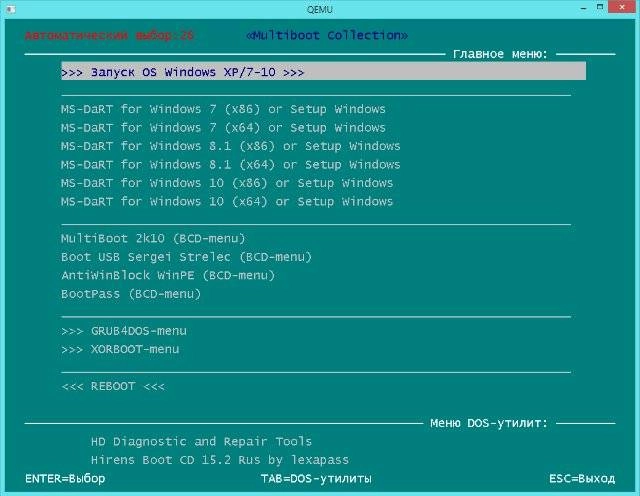Viewport: 640px width, 496px height.
Task: Select HD Diagnostic and Repair Tools
Action: click(201, 441)
